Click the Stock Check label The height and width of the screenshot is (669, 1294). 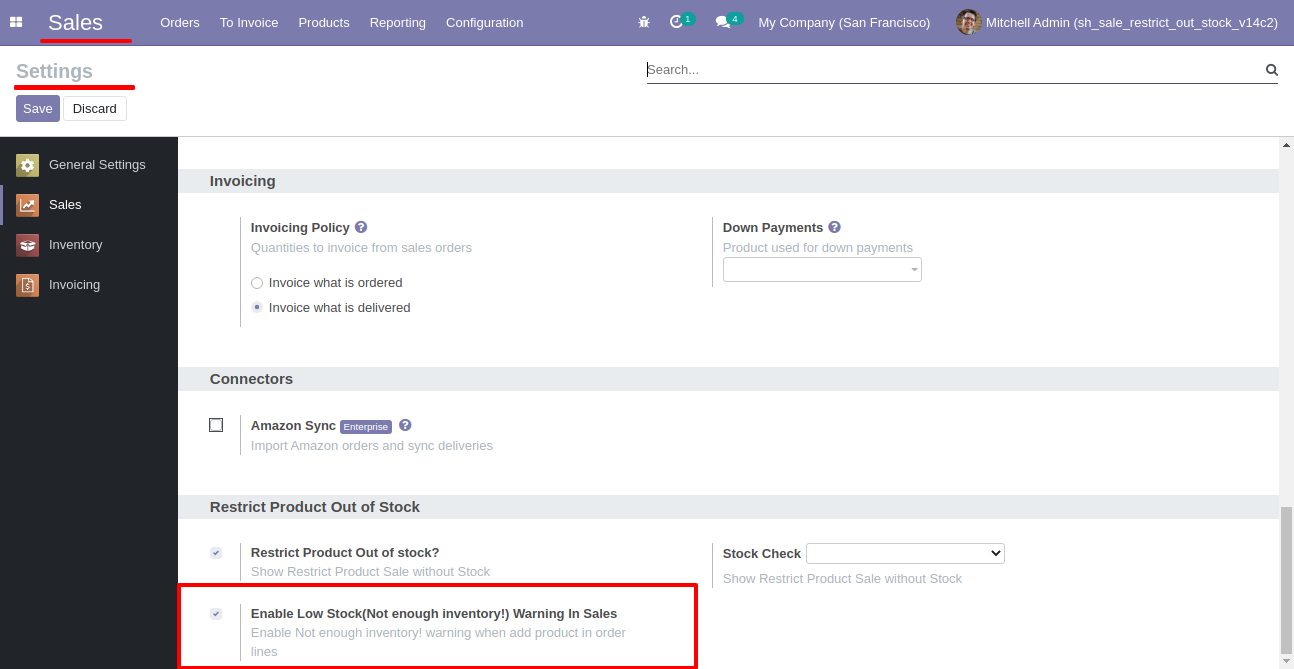click(x=762, y=554)
